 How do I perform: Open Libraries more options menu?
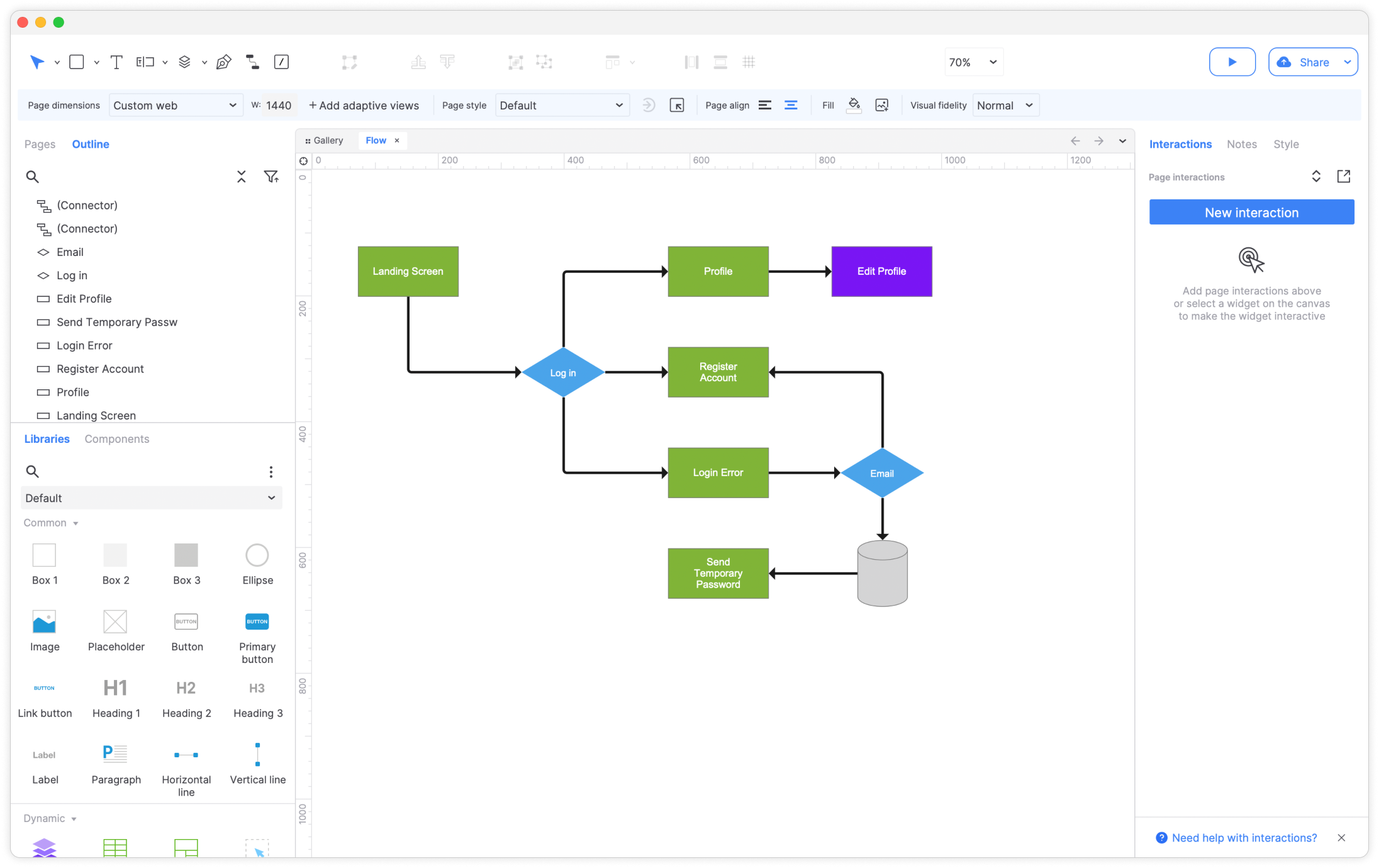click(x=271, y=472)
